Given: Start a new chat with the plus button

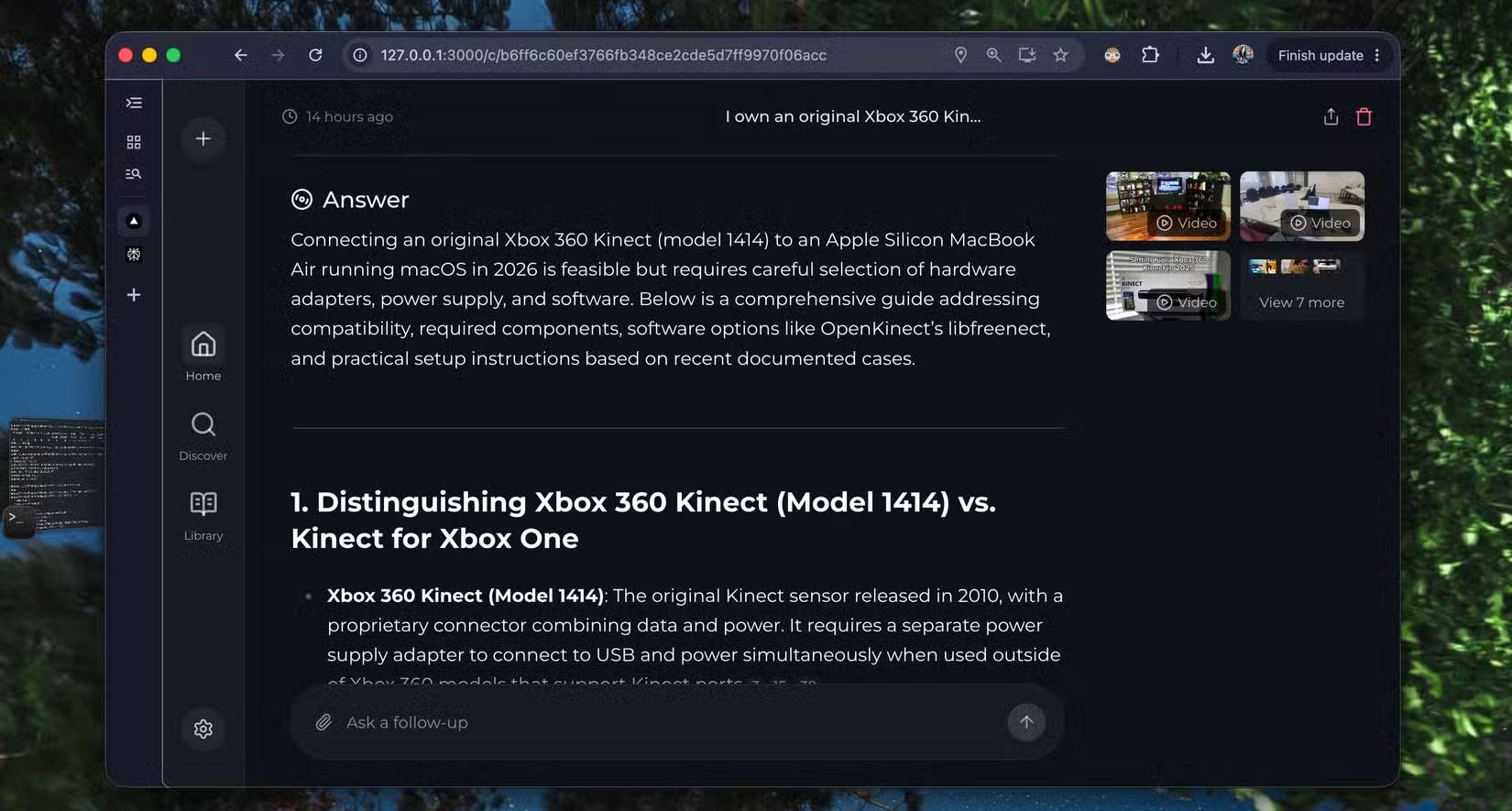Looking at the screenshot, I should (x=203, y=139).
